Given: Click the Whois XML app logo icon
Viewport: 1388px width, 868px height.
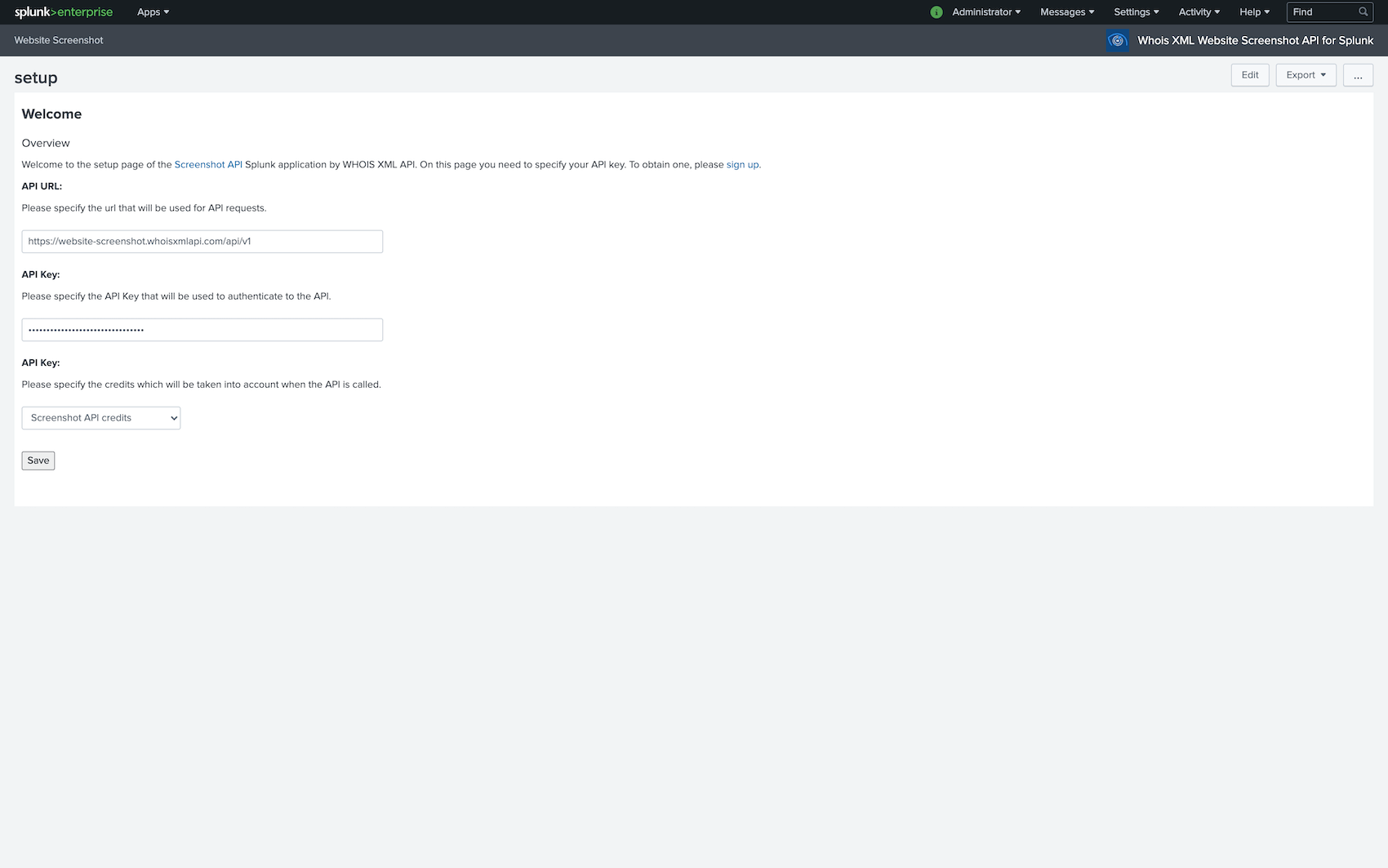Looking at the screenshot, I should coord(1118,41).
